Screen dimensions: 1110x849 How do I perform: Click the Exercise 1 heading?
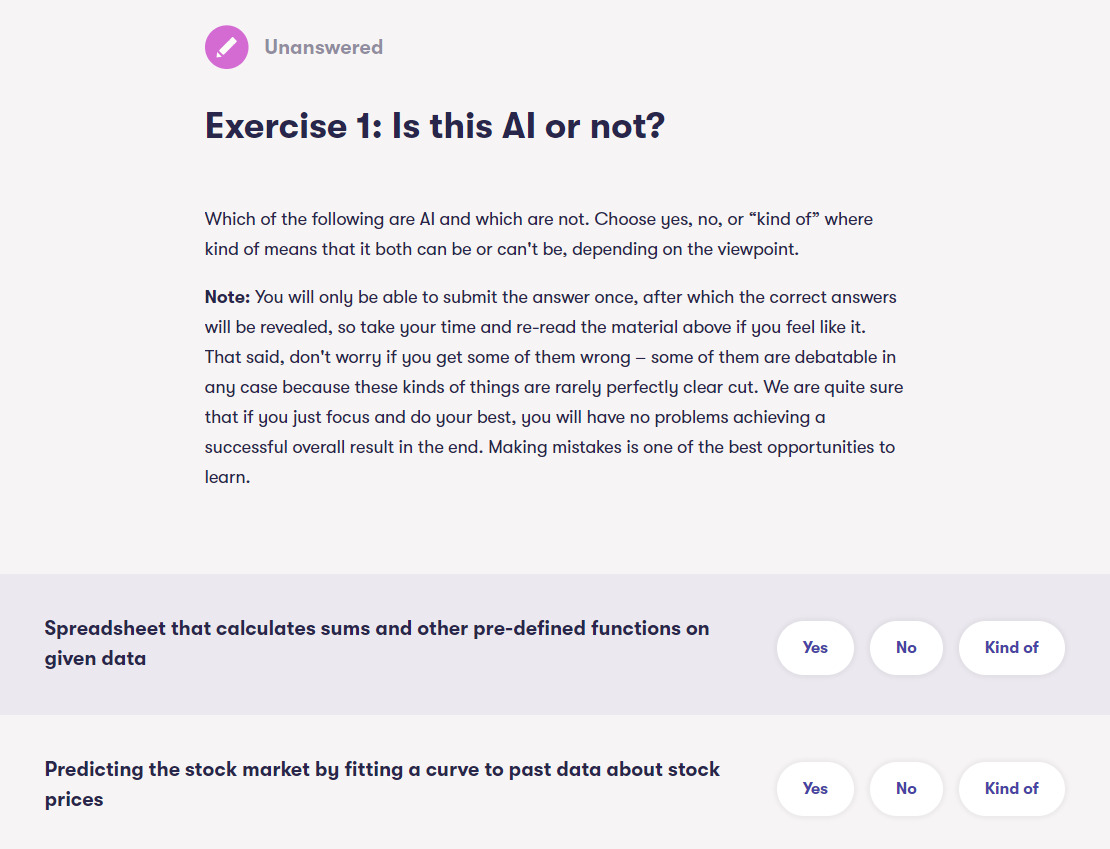(x=434, y=126)
